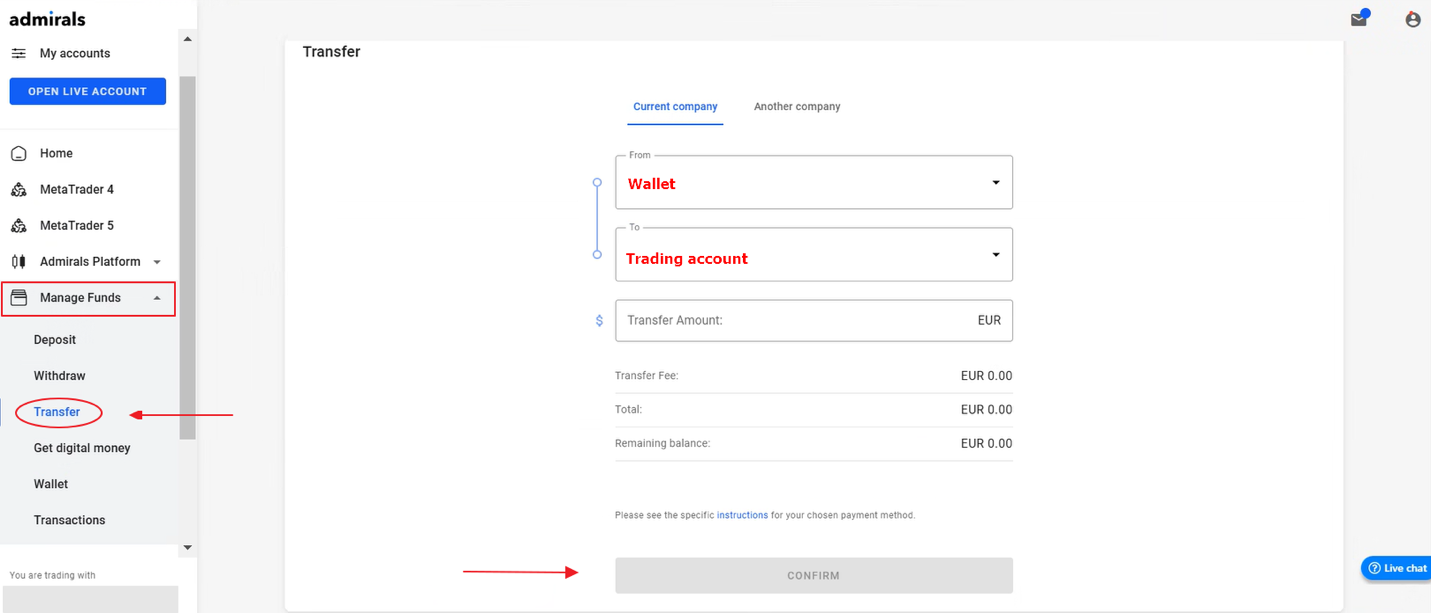Click the Remaining balance row
The width and height of the screenshot is (1431, 613).
814,443
